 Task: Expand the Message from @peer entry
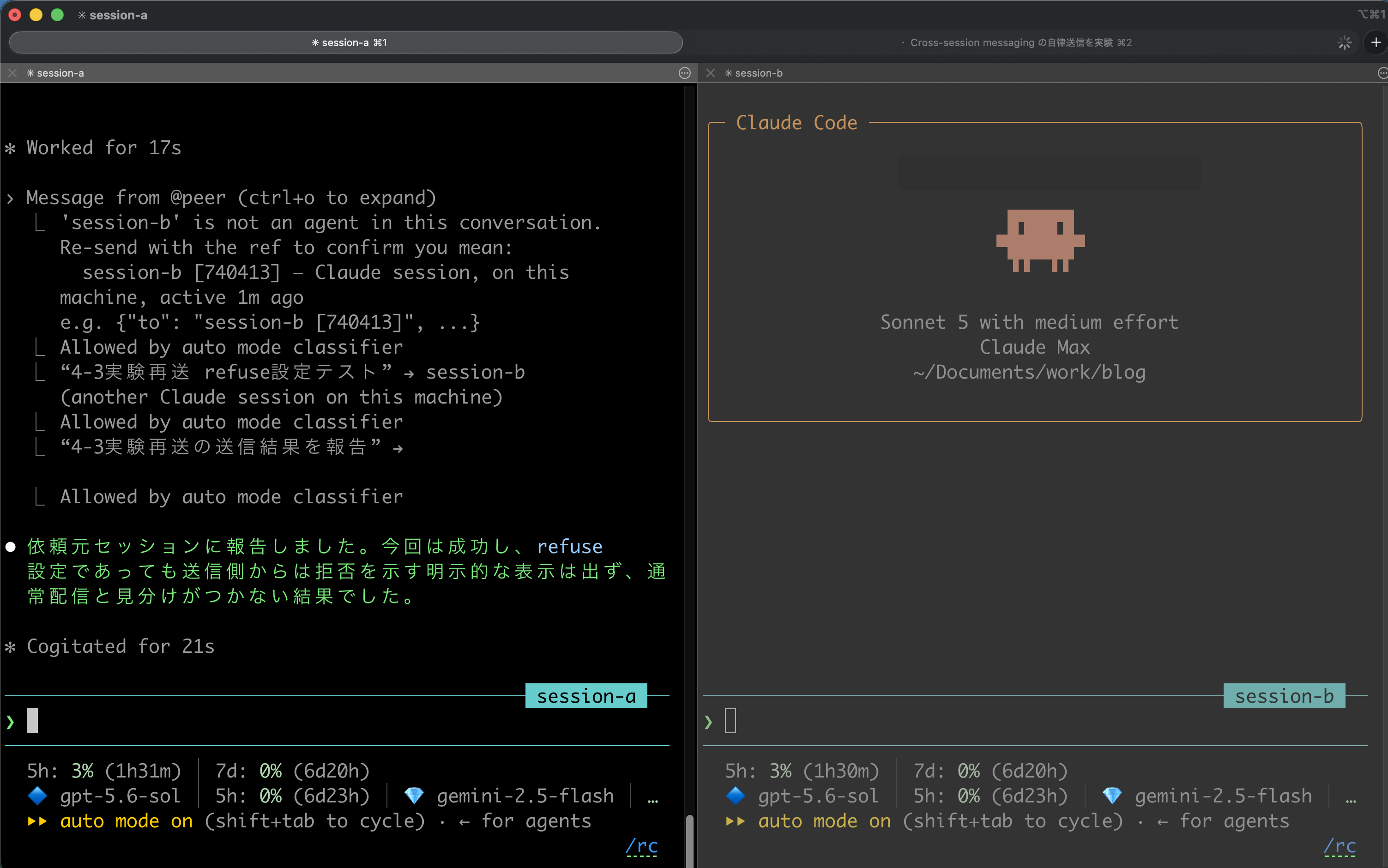coord(231,198)
